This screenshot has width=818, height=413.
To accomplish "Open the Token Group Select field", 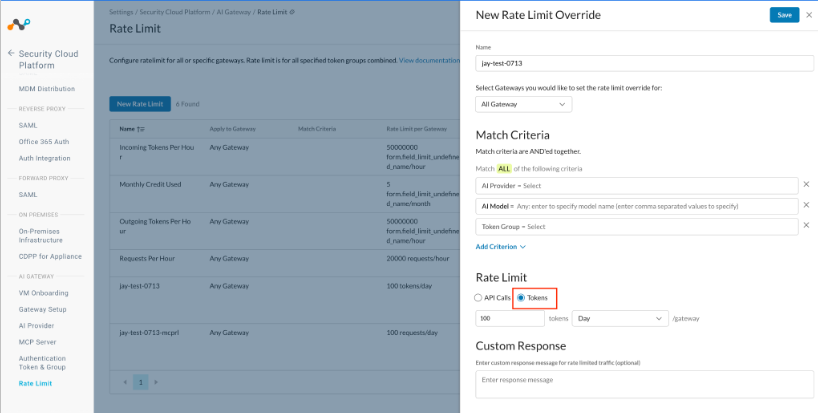I will click(636, 227).
